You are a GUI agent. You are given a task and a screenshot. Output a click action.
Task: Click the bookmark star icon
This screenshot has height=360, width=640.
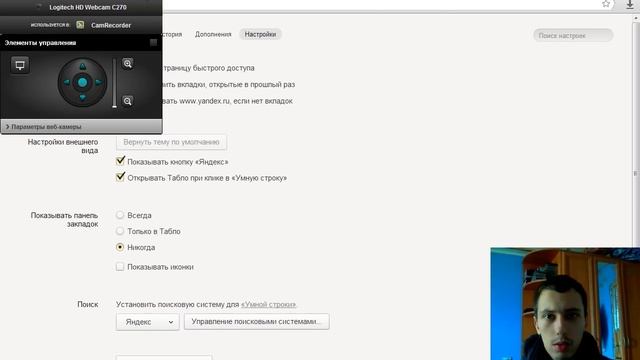point(606,4)
